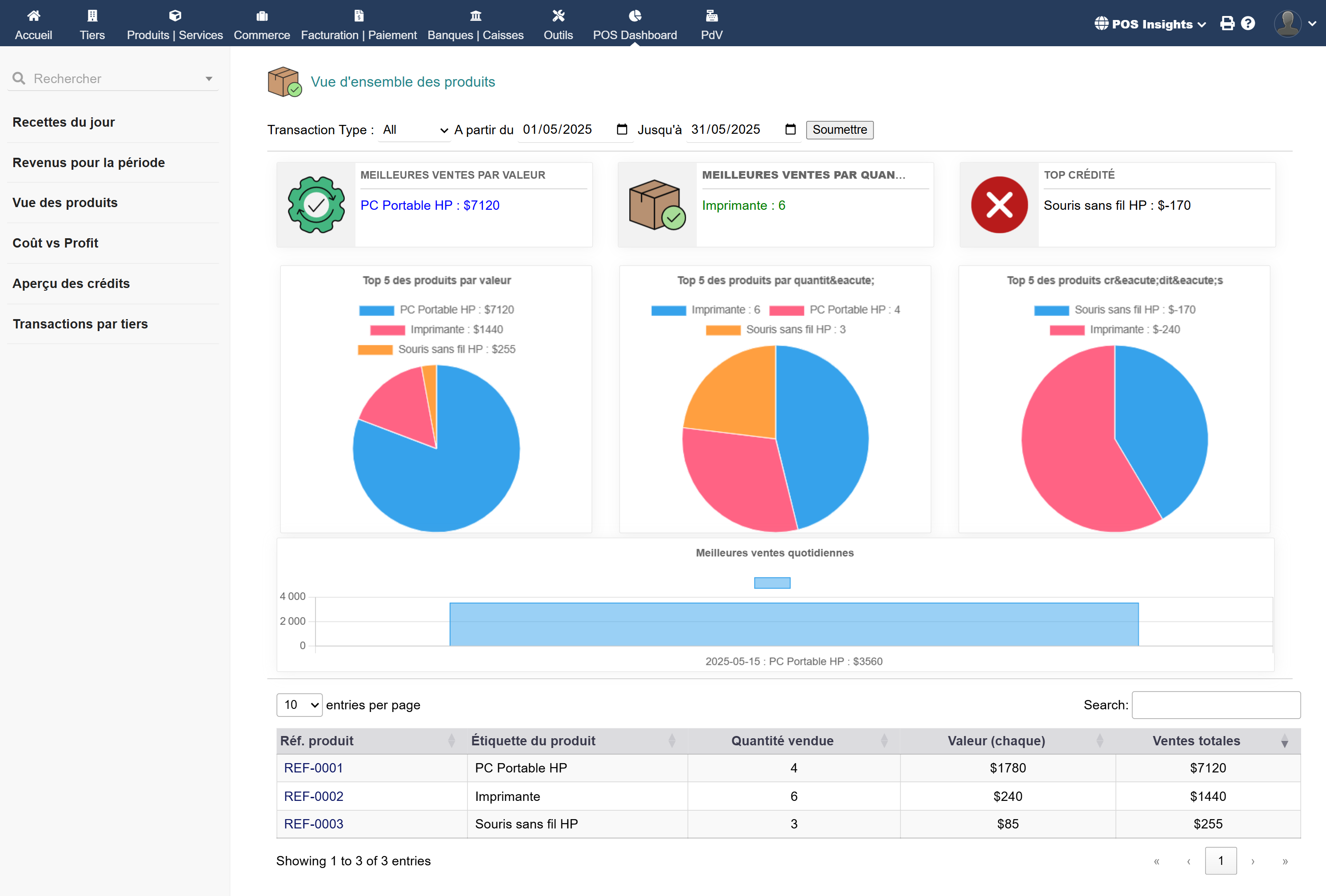Click the Accueil home icon
This screenshot has height=896, width=1326.
tap(34, 16)
